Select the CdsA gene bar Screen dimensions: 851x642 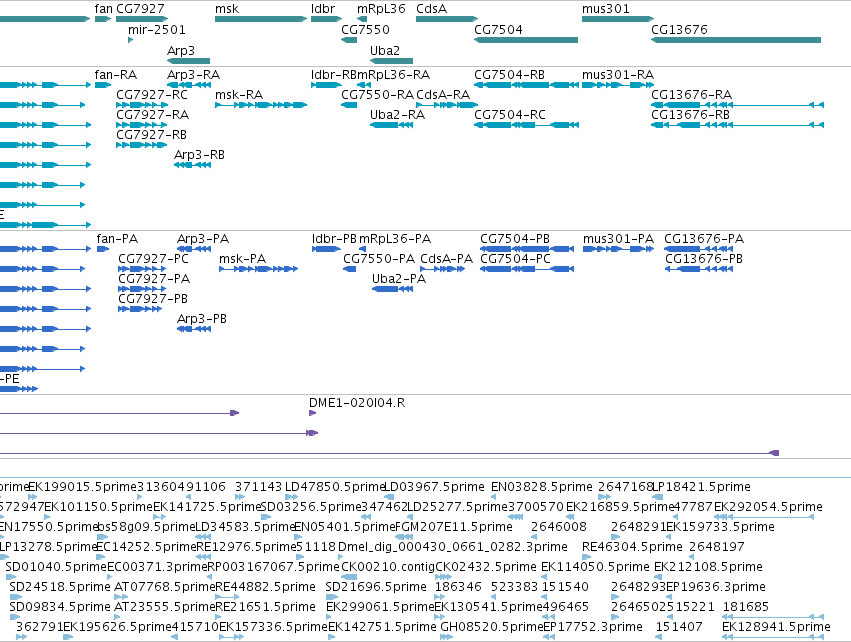pos(447,19)
